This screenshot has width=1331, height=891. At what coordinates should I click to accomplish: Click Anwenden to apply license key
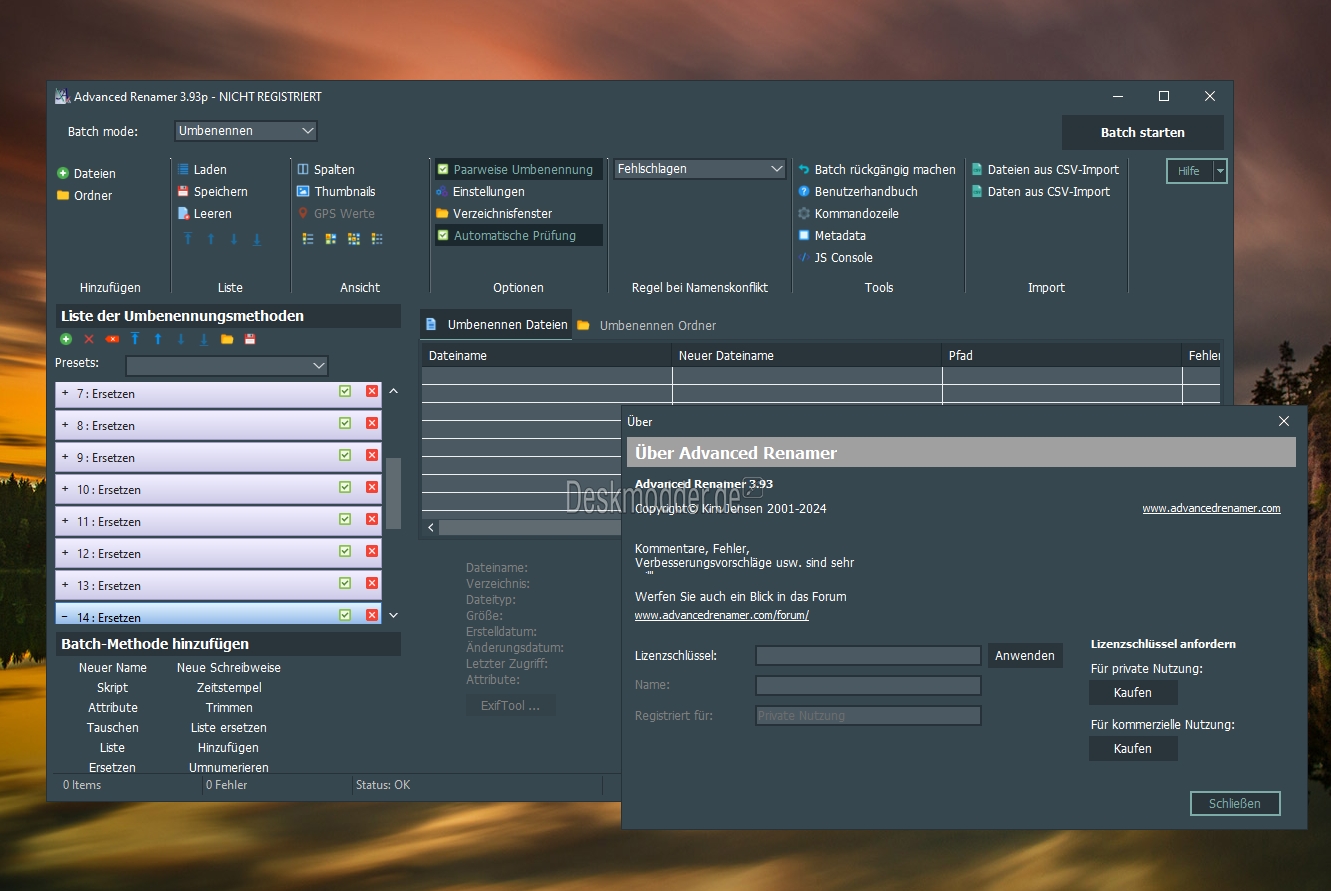(1025, 656)
